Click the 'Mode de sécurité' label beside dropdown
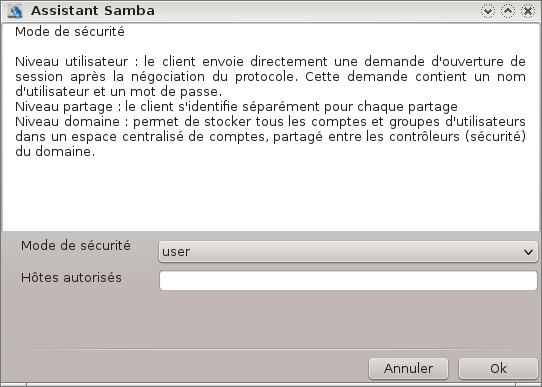 (76, 246)
